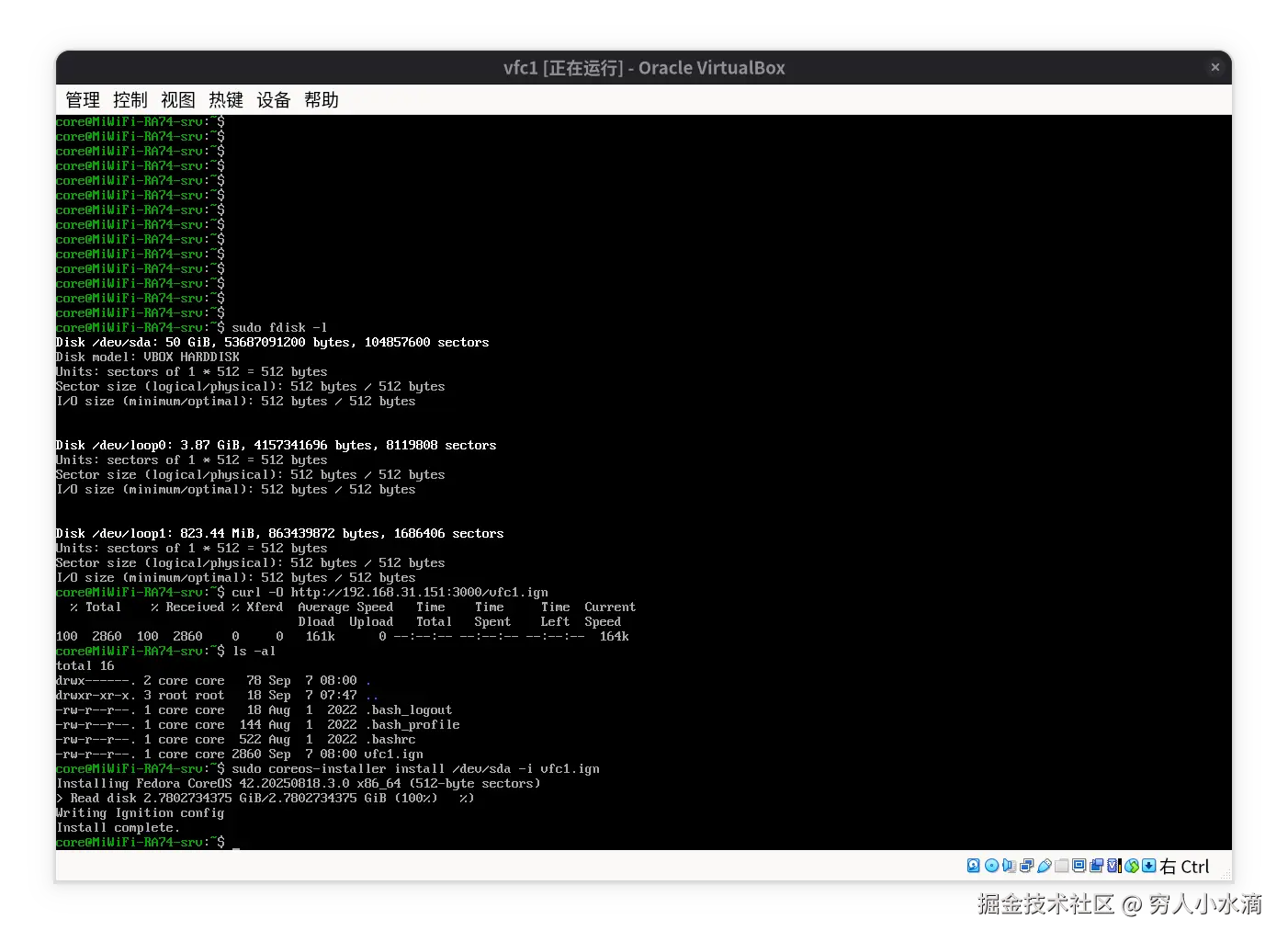Click the 'Installing Fedora CoreOS' output line
Viewport: 1288px width, 942px height.
(x=298, y=783)
